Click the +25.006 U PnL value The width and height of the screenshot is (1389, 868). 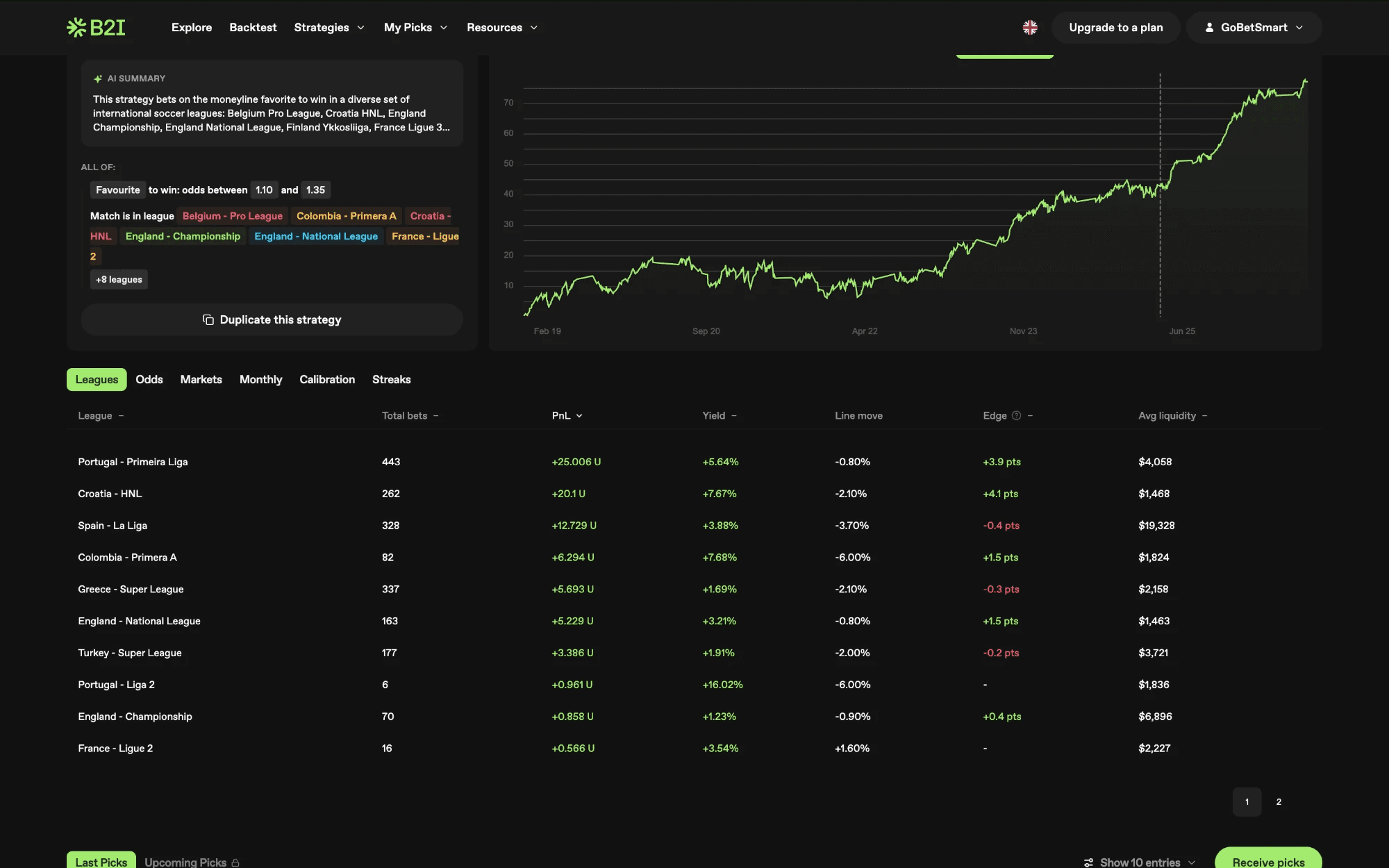click(x=576, y=462)
